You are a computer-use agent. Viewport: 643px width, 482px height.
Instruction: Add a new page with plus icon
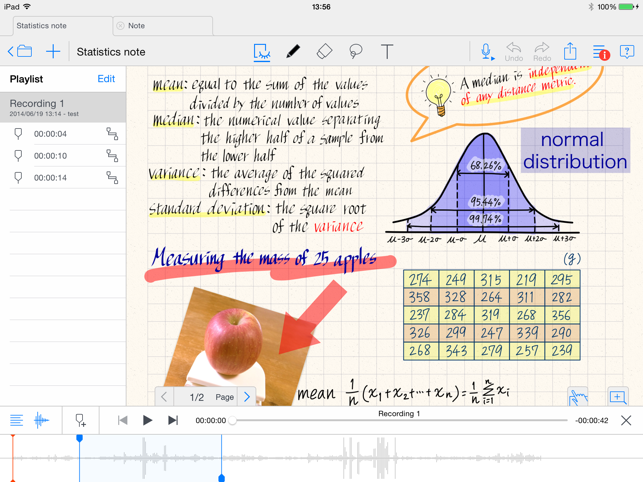pos(617,397)
